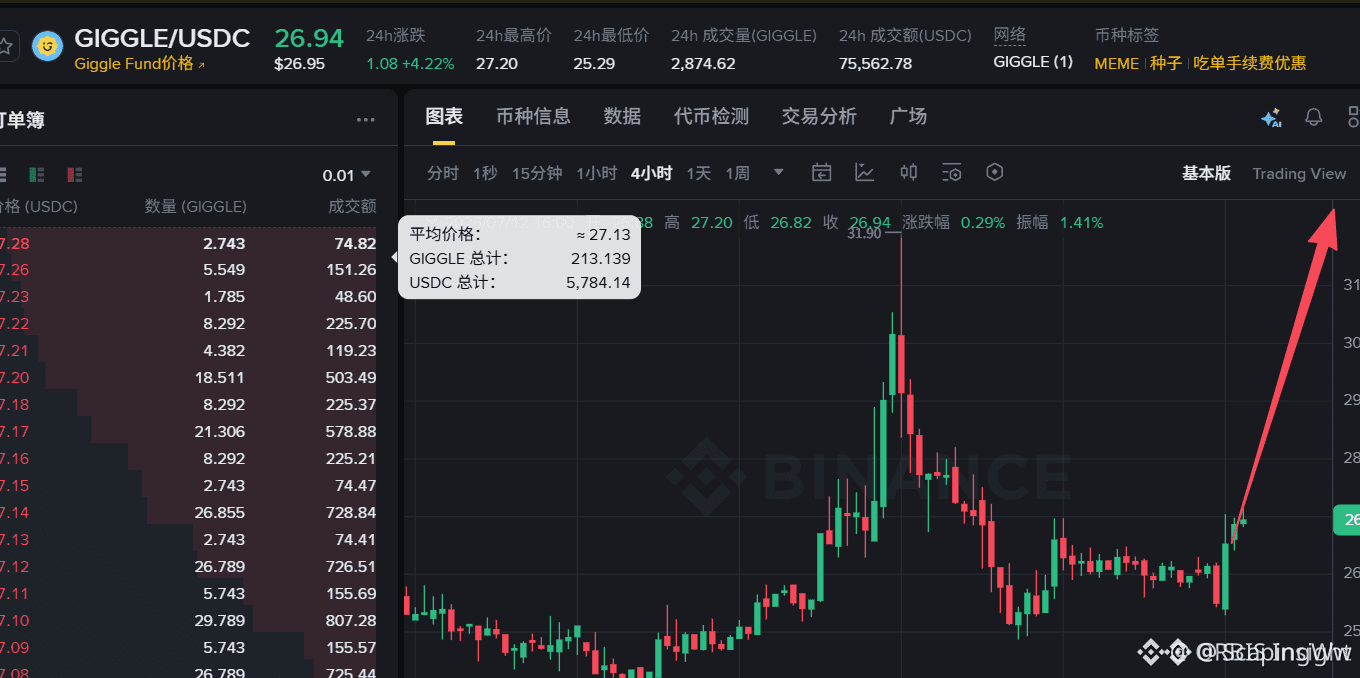1360x678 pixels.
Task: Open the AI assistant sparkle icon
Action: point(1271,118)
